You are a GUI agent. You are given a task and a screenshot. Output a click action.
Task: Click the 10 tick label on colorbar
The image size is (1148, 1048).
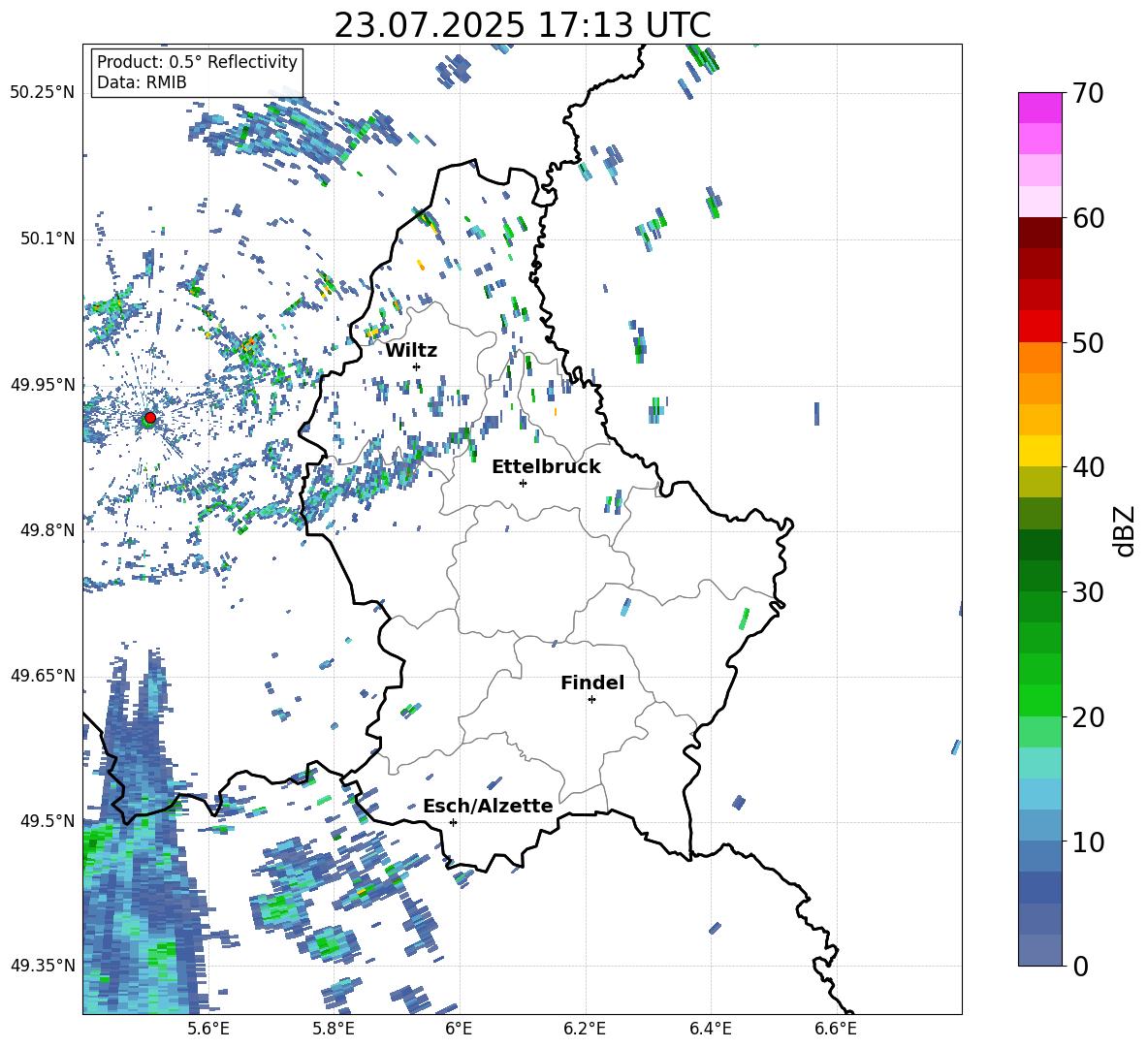[1087, 842]
